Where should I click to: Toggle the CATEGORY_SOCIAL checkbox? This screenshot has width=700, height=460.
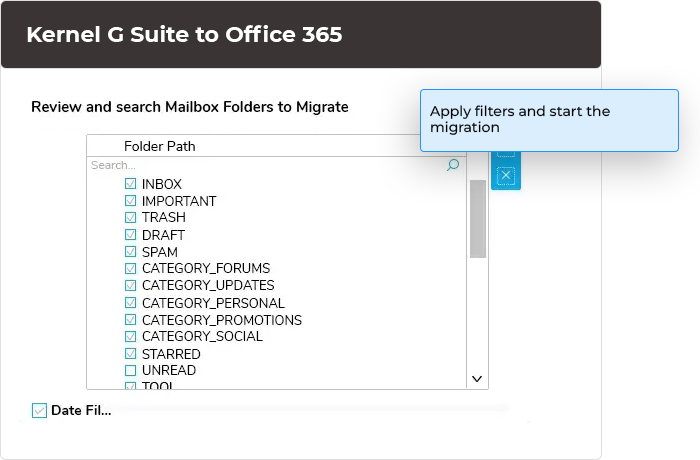[x=130, y=336]
